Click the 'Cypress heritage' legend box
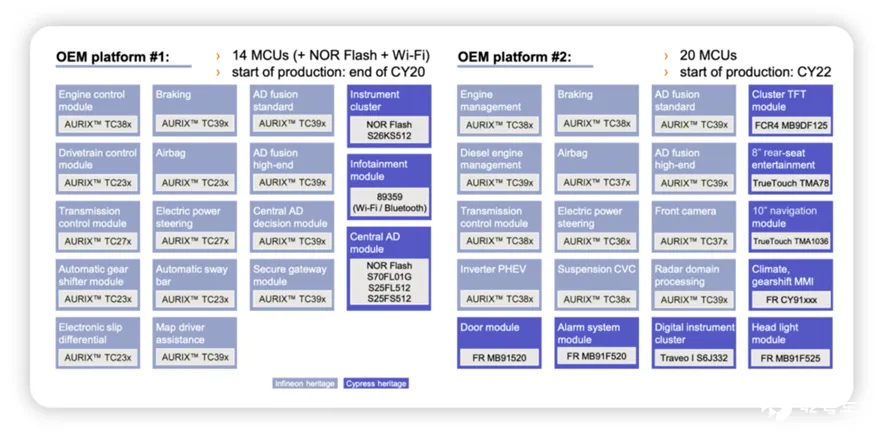Viewport: 886px width, 433px height. [x=376, y=383]
